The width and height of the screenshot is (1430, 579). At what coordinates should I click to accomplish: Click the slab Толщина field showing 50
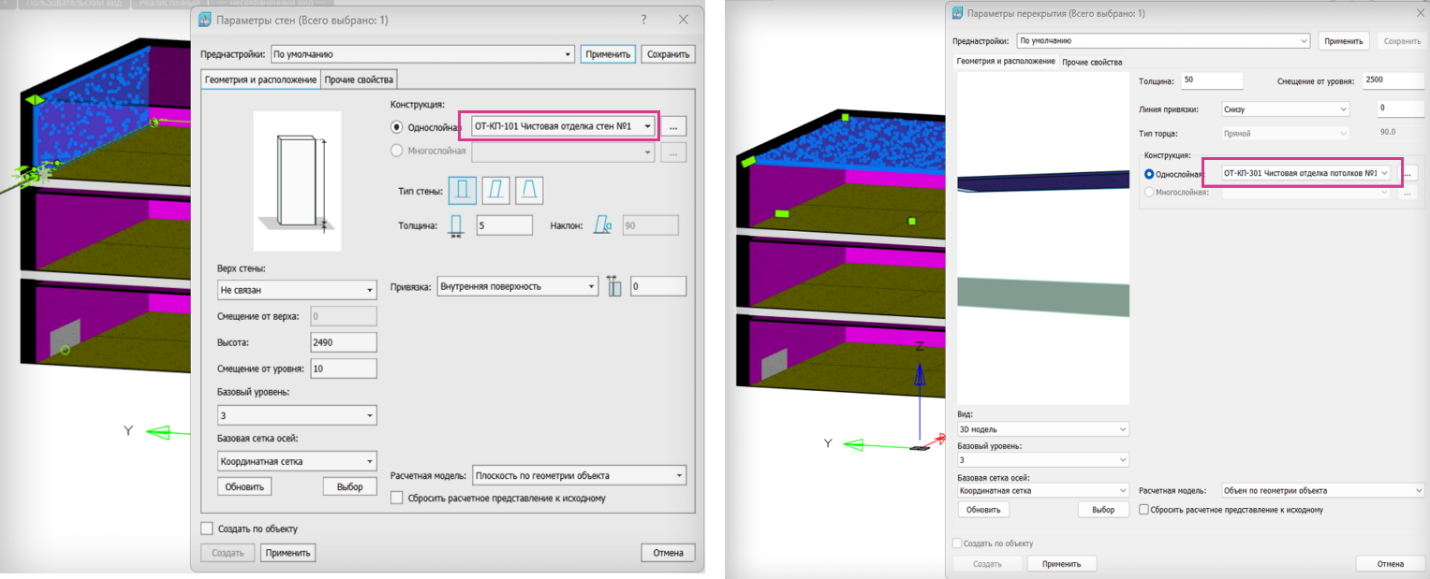pos(1211,81)
